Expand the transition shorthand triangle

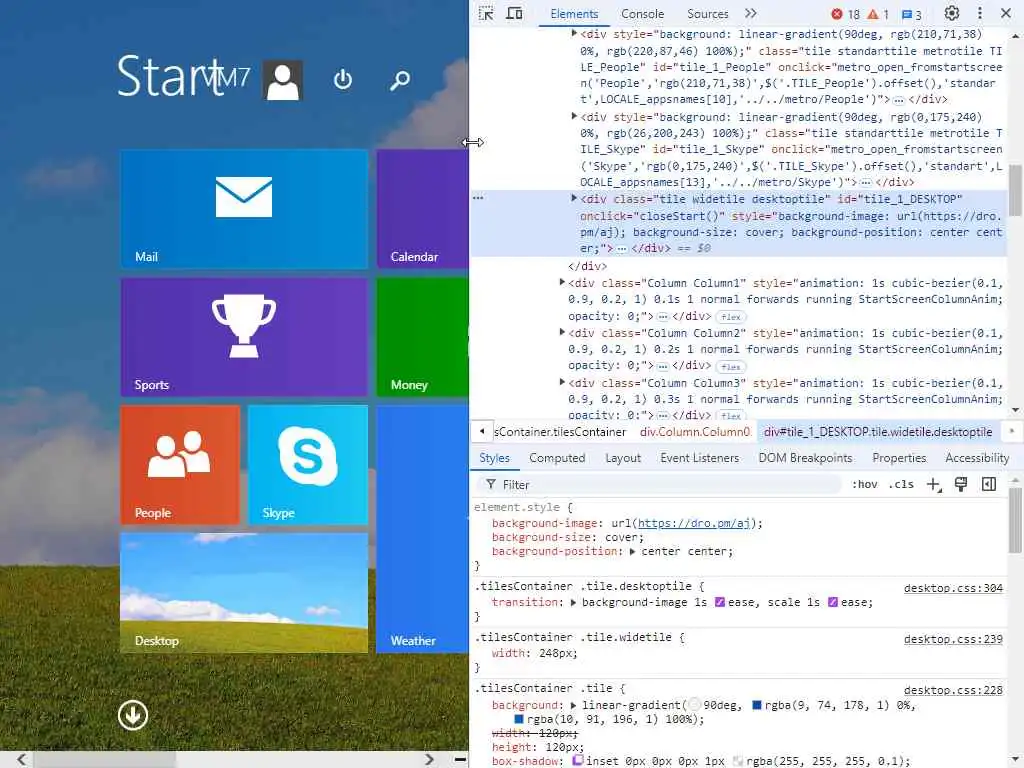[573, 603]
